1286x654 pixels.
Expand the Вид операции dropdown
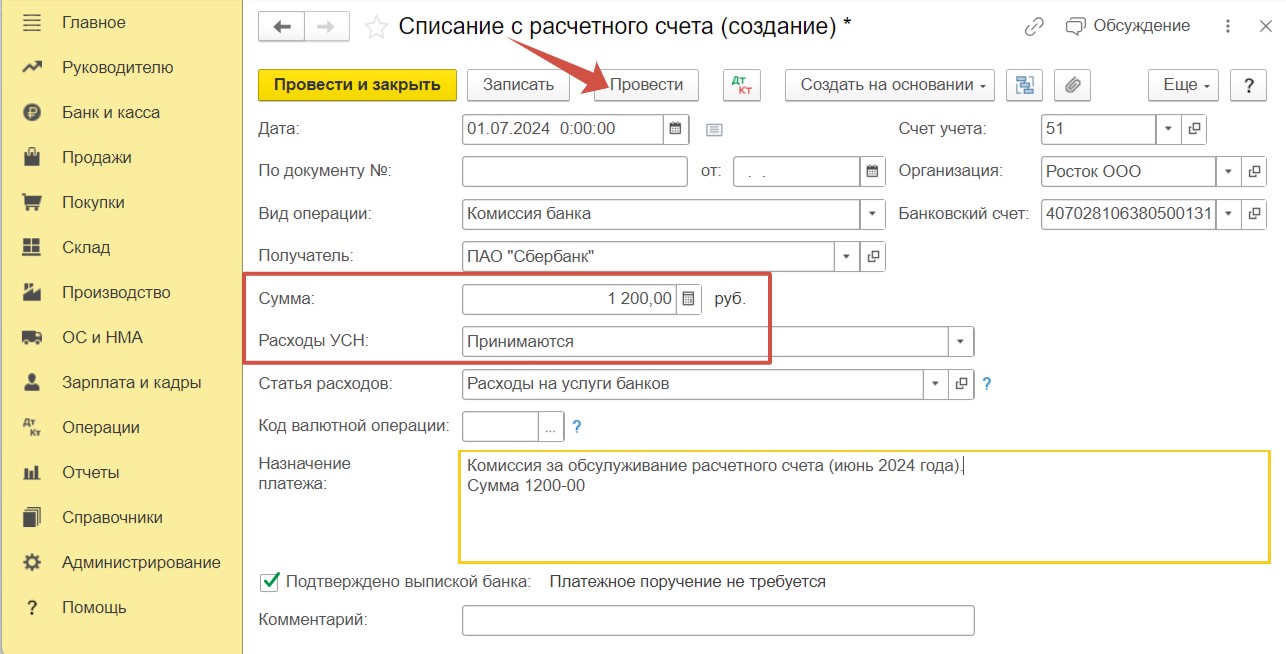(x=872, y=214)
